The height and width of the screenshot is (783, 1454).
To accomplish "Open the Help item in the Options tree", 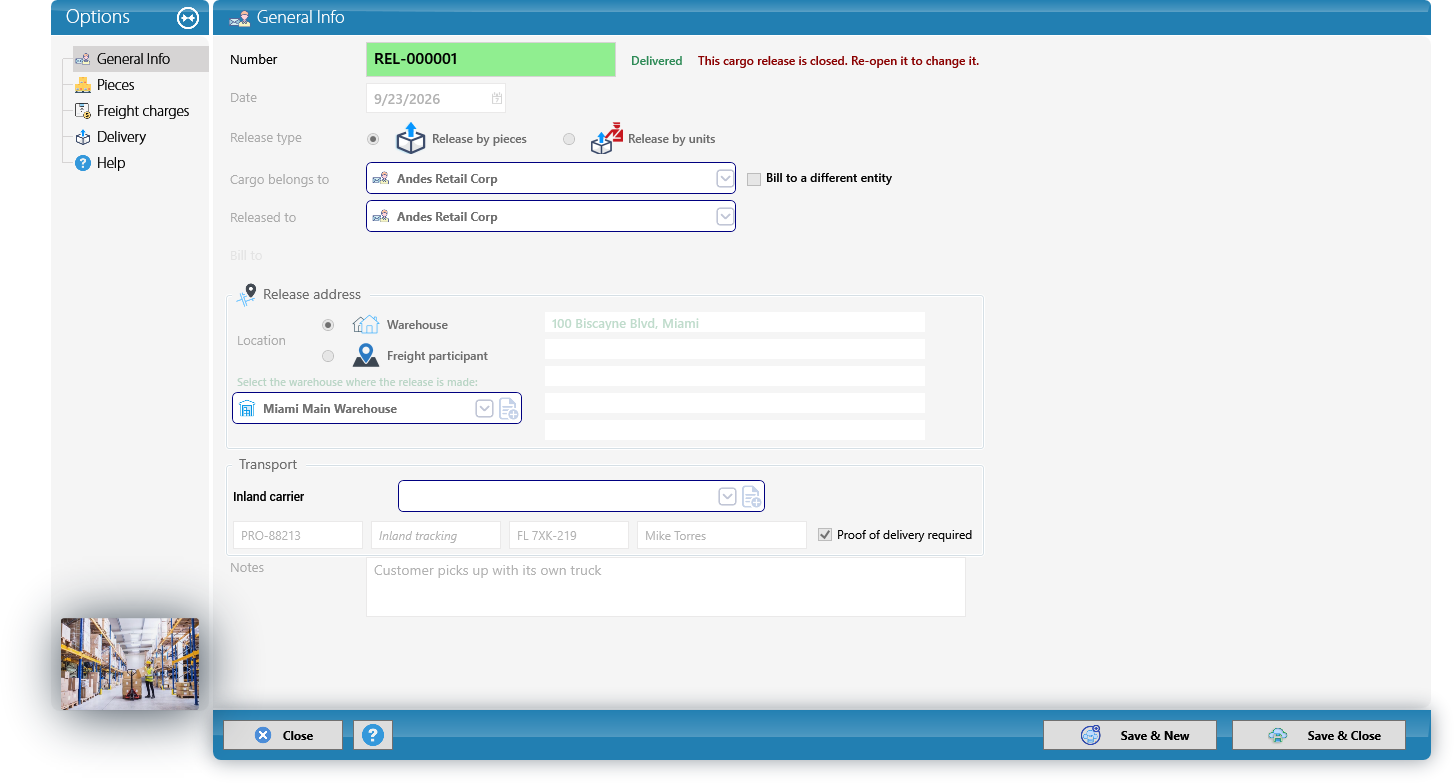I will 111,163.
